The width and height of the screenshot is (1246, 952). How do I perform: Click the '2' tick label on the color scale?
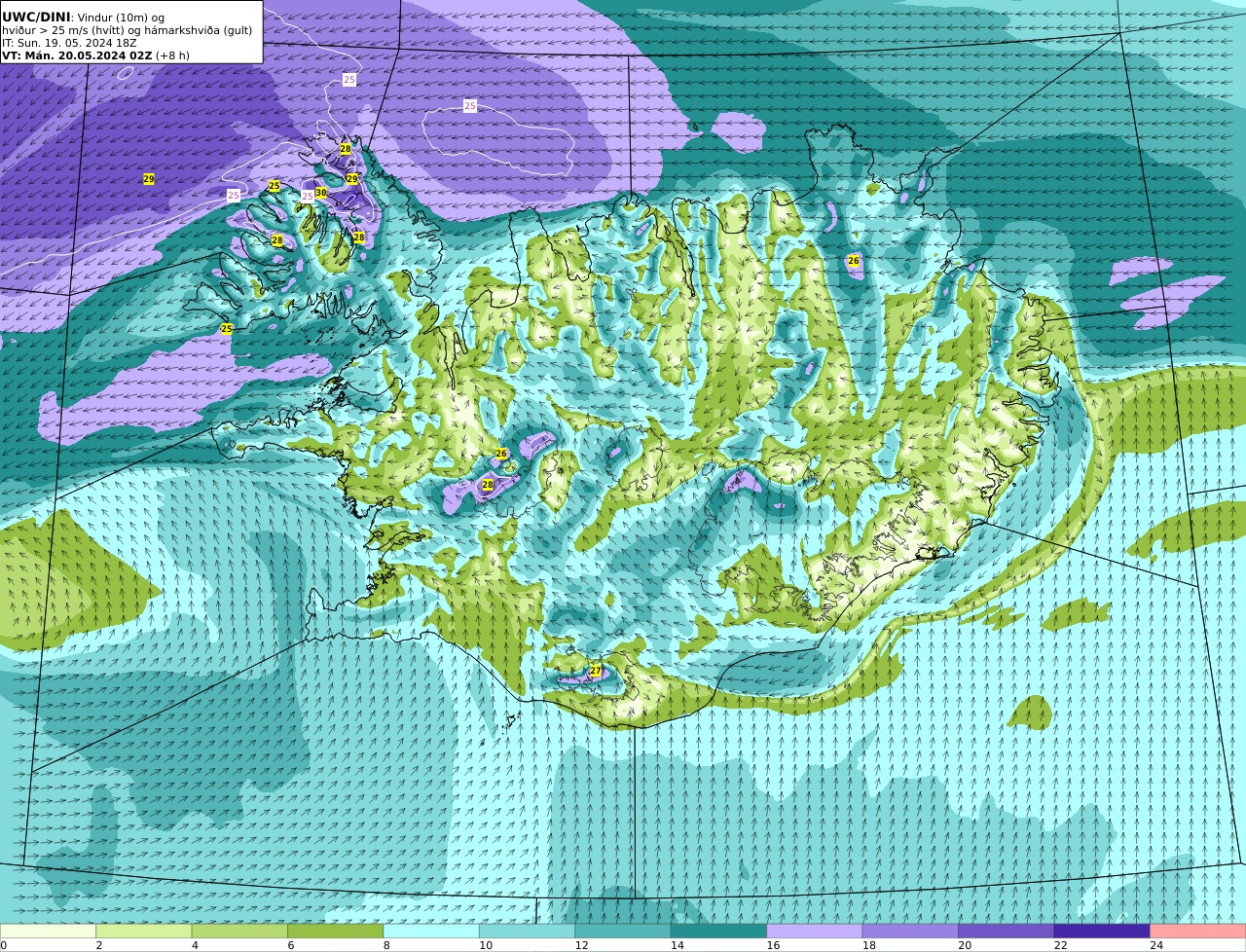click(99, 945)
